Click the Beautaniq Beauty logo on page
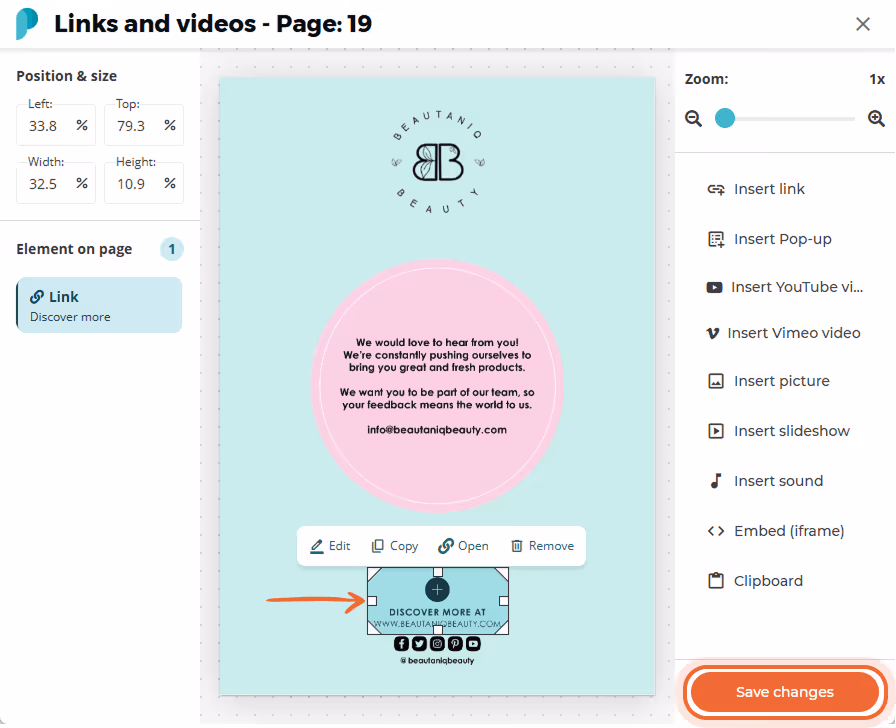Screen dimensions: 896x728 coord(438,163)
